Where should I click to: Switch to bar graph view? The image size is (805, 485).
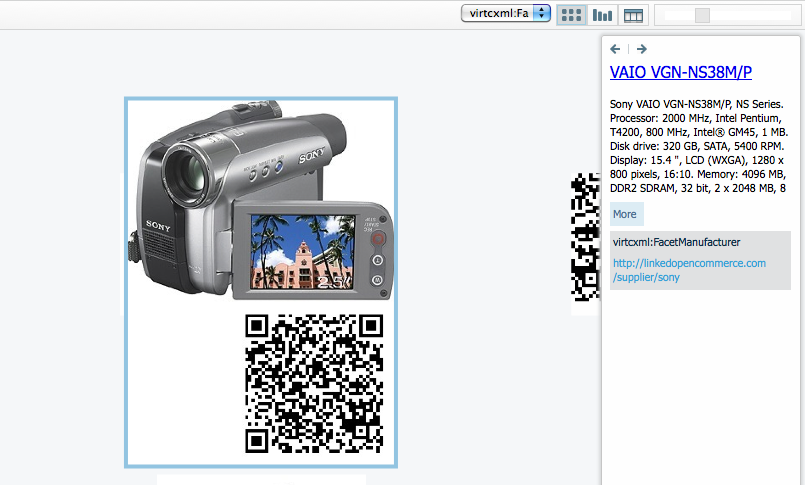click(x=602, y=15)
